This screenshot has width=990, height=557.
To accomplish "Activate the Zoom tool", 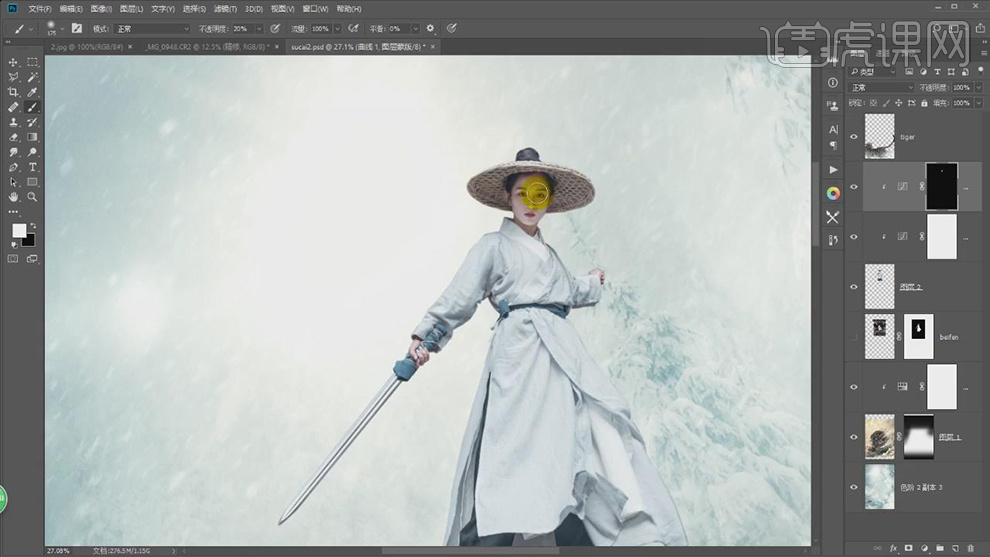I will point(33,197).
